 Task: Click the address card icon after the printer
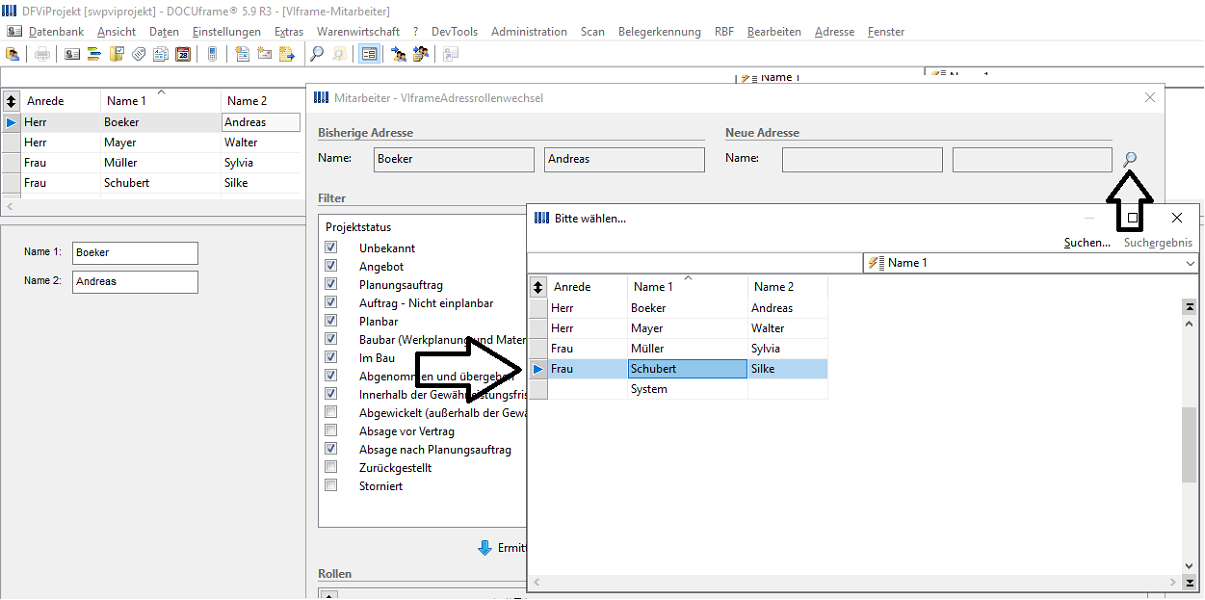pos(72,54)
